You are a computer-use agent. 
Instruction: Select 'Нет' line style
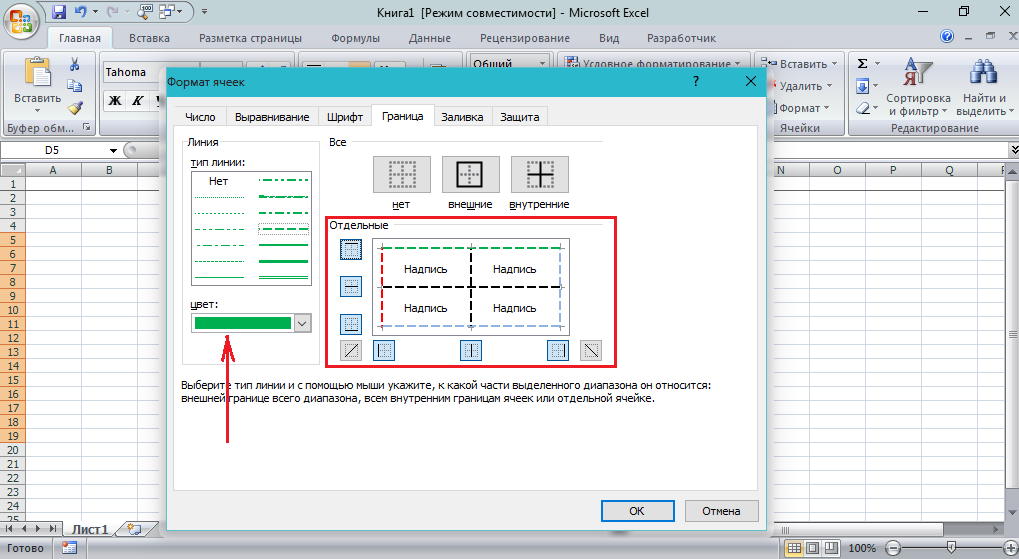click(x=218, y=181)
